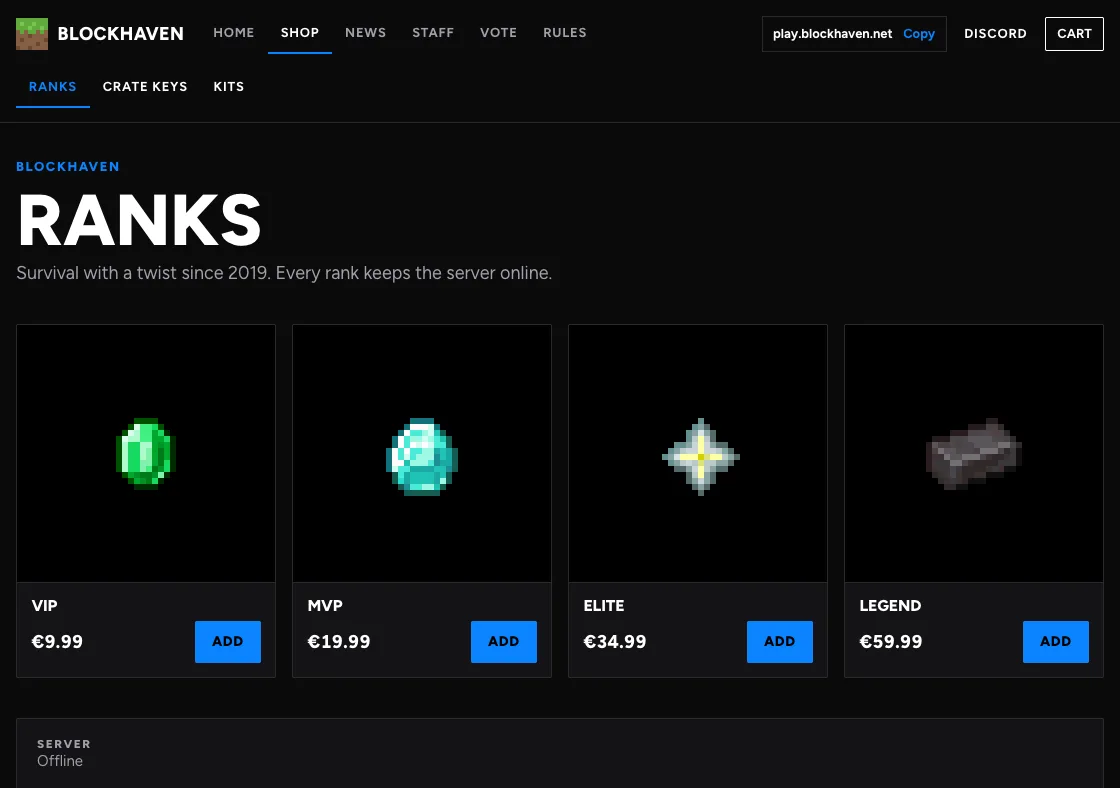Screen dimensions: 1120x788
Task: Click the ELITE rank title
Action: (x=604, y=606)
